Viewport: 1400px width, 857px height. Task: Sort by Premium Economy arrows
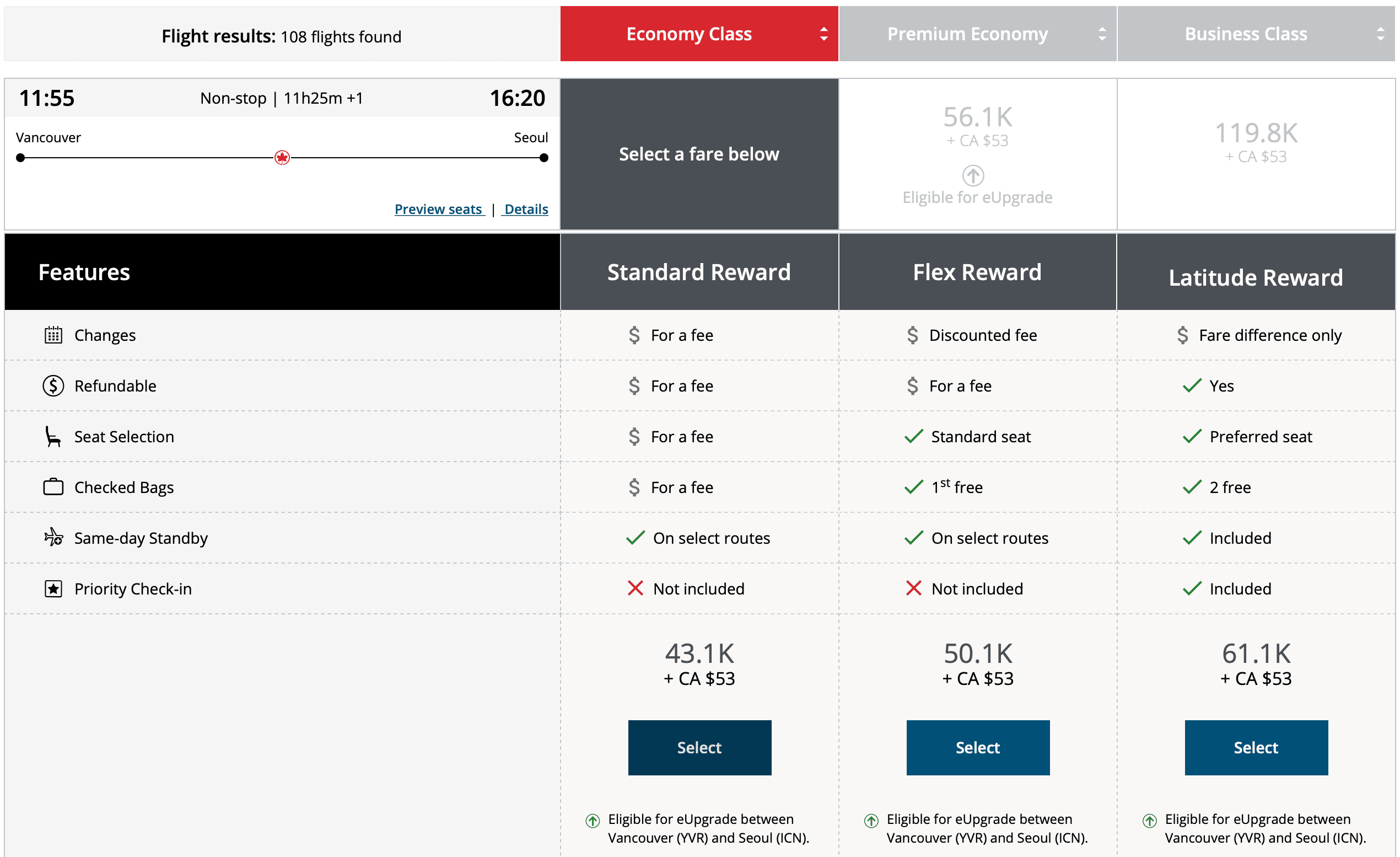point(1102,34)
